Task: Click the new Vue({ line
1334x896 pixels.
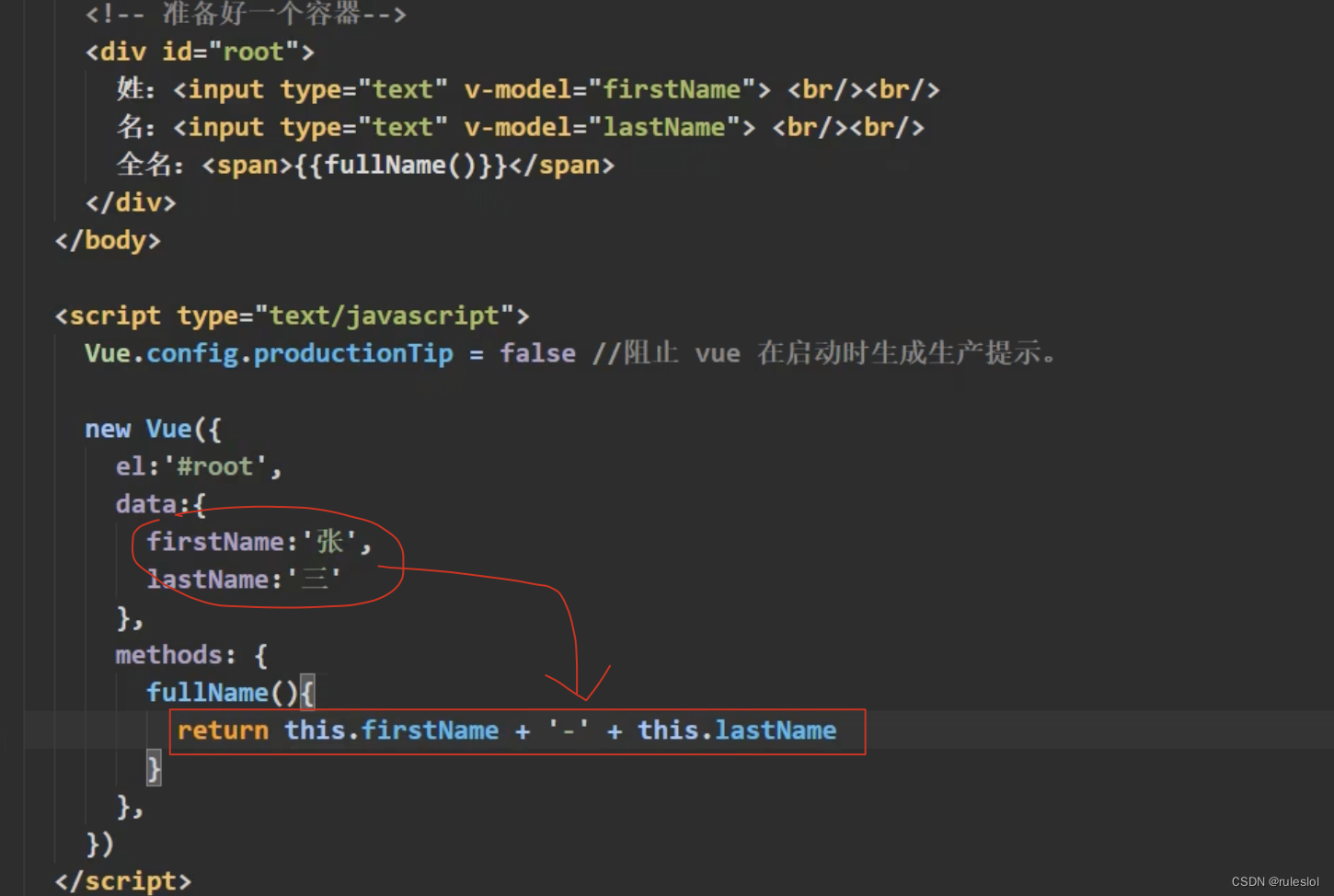Action: point(153,429)
